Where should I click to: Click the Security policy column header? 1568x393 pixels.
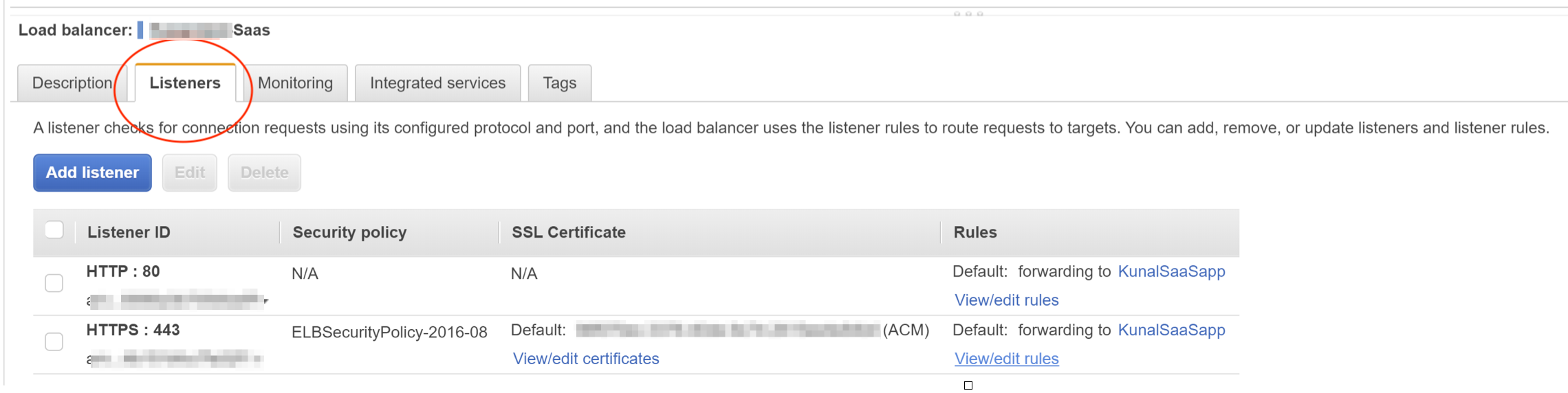349,232
